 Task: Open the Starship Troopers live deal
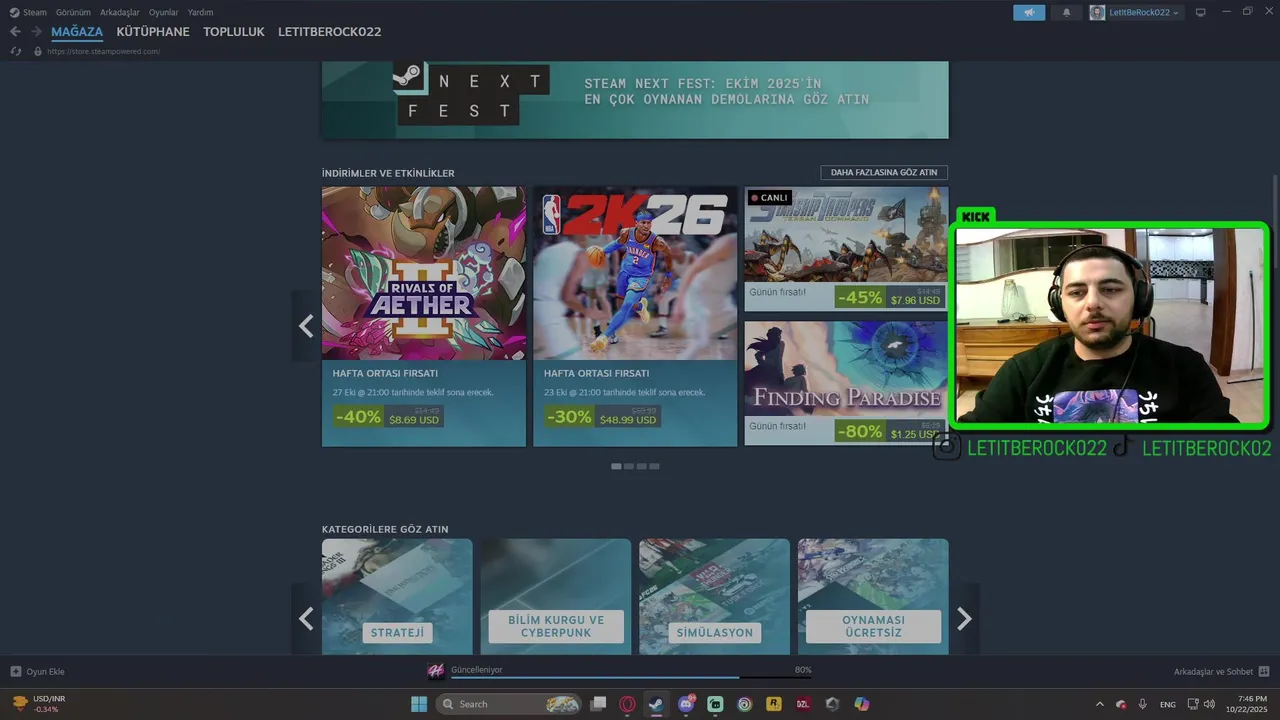[846, 249]
